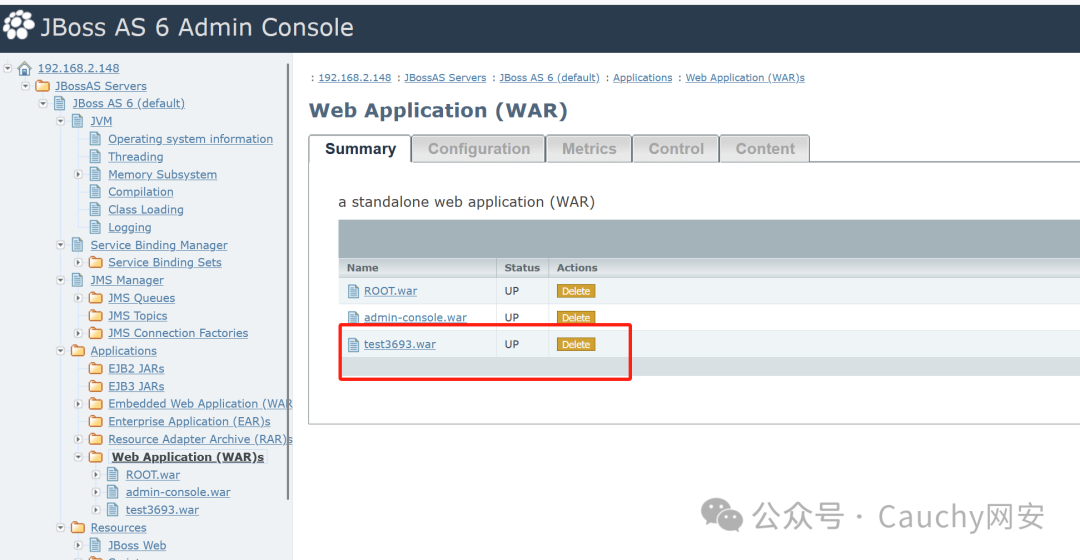Viewport: 1080px width, 560px height.
Task: Click the page icon beside Operating system information
Action: [96, 138]
